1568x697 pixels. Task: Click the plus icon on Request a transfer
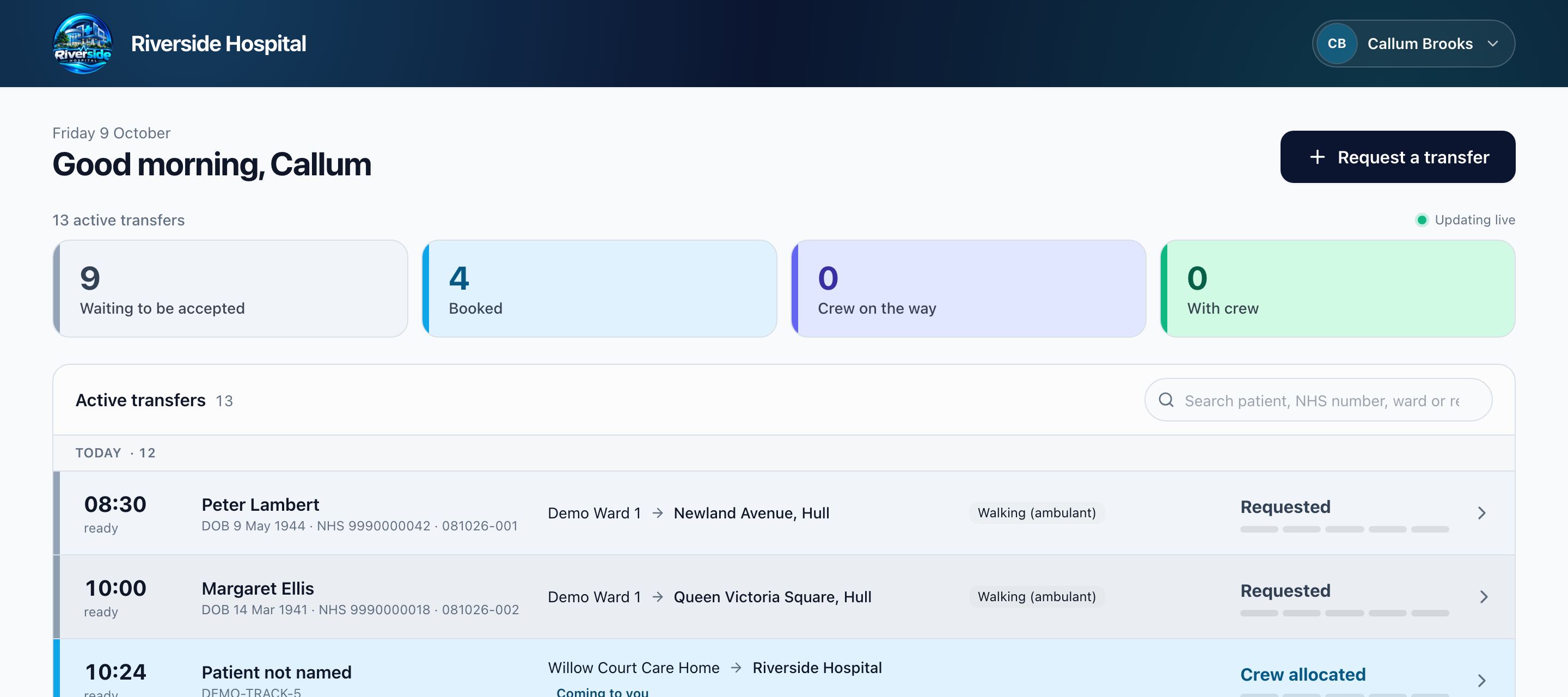1317,157
